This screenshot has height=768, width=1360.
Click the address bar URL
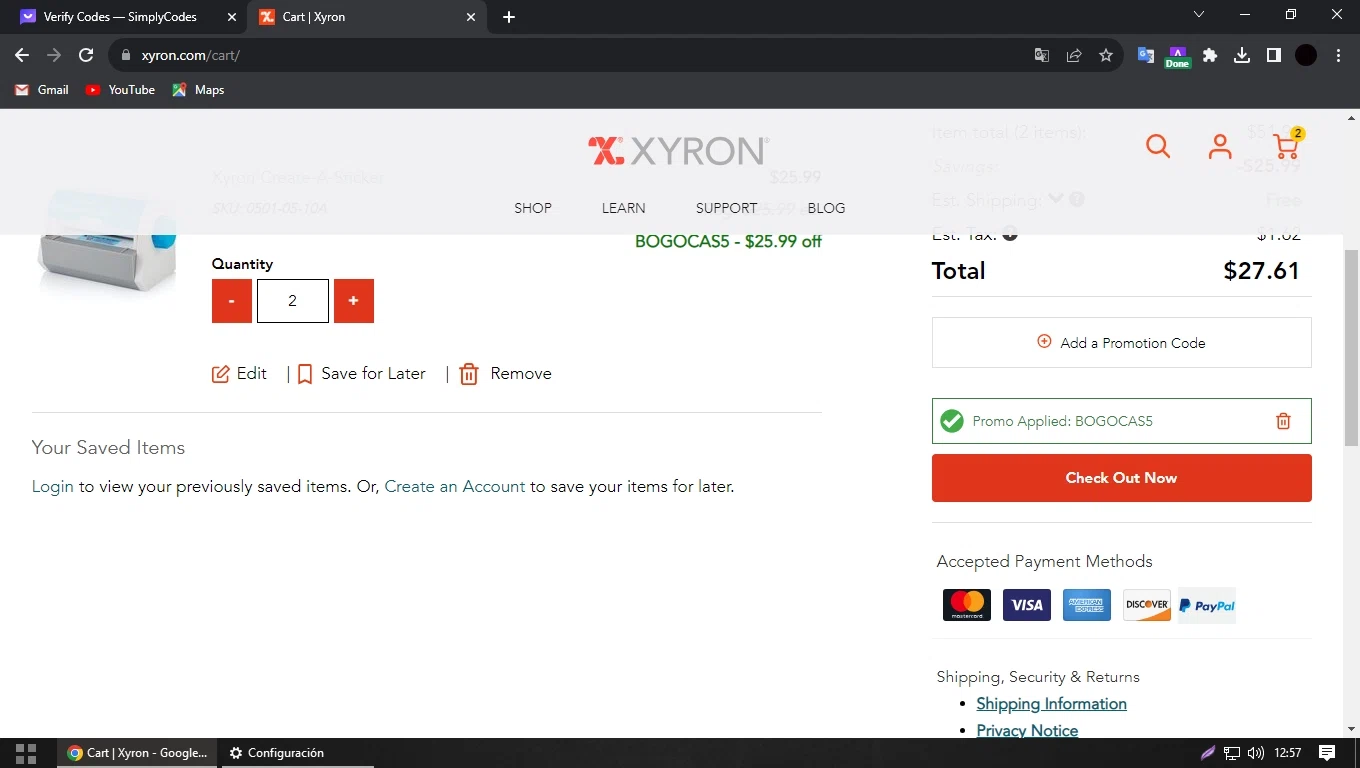point(191,55)
